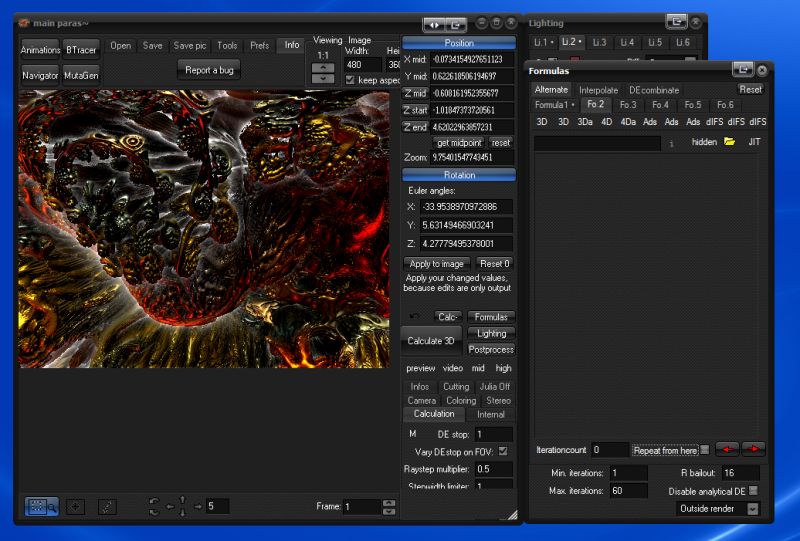Click the Calculate 3D button
The height and width of the screenshot is (541, 800).
[x=431, y=341]
